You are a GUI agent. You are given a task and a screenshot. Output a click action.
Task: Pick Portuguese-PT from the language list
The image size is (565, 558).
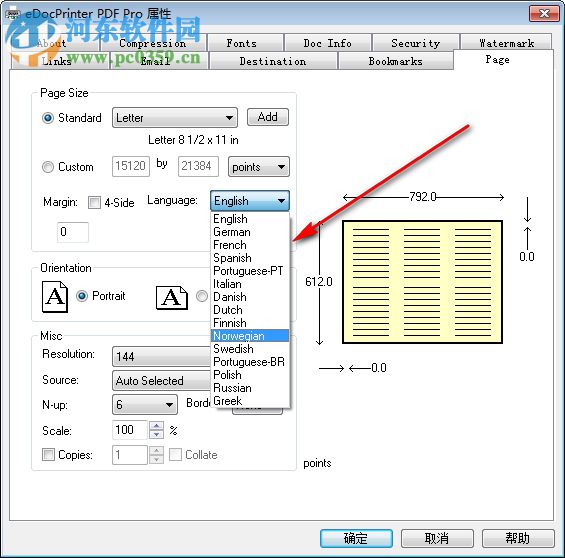click(x=250, y=271)
